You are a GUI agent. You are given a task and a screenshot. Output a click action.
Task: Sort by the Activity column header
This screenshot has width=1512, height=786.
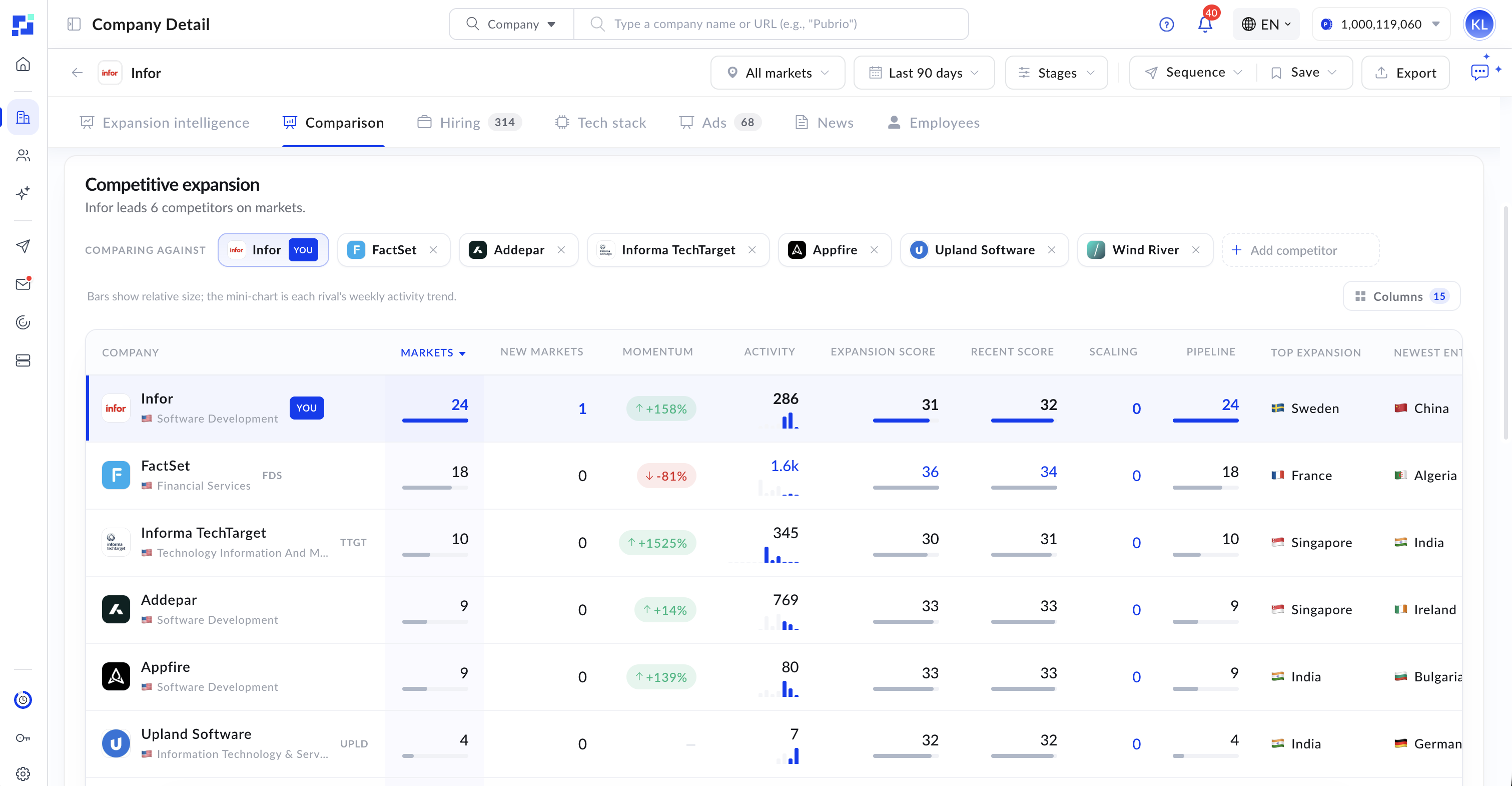pos(769,351)
